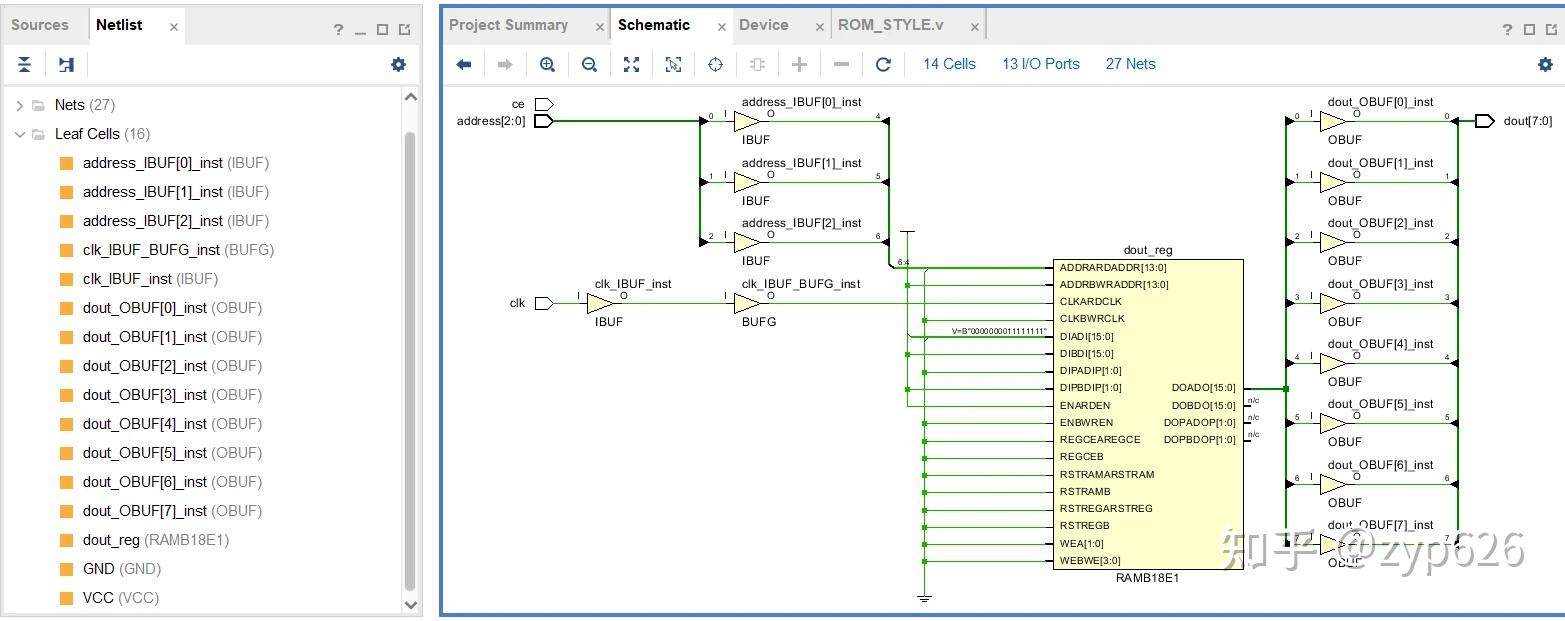Click the Select Area zoom icon
Viewport: 1565px width, 621px height.
tap(673, 64)
